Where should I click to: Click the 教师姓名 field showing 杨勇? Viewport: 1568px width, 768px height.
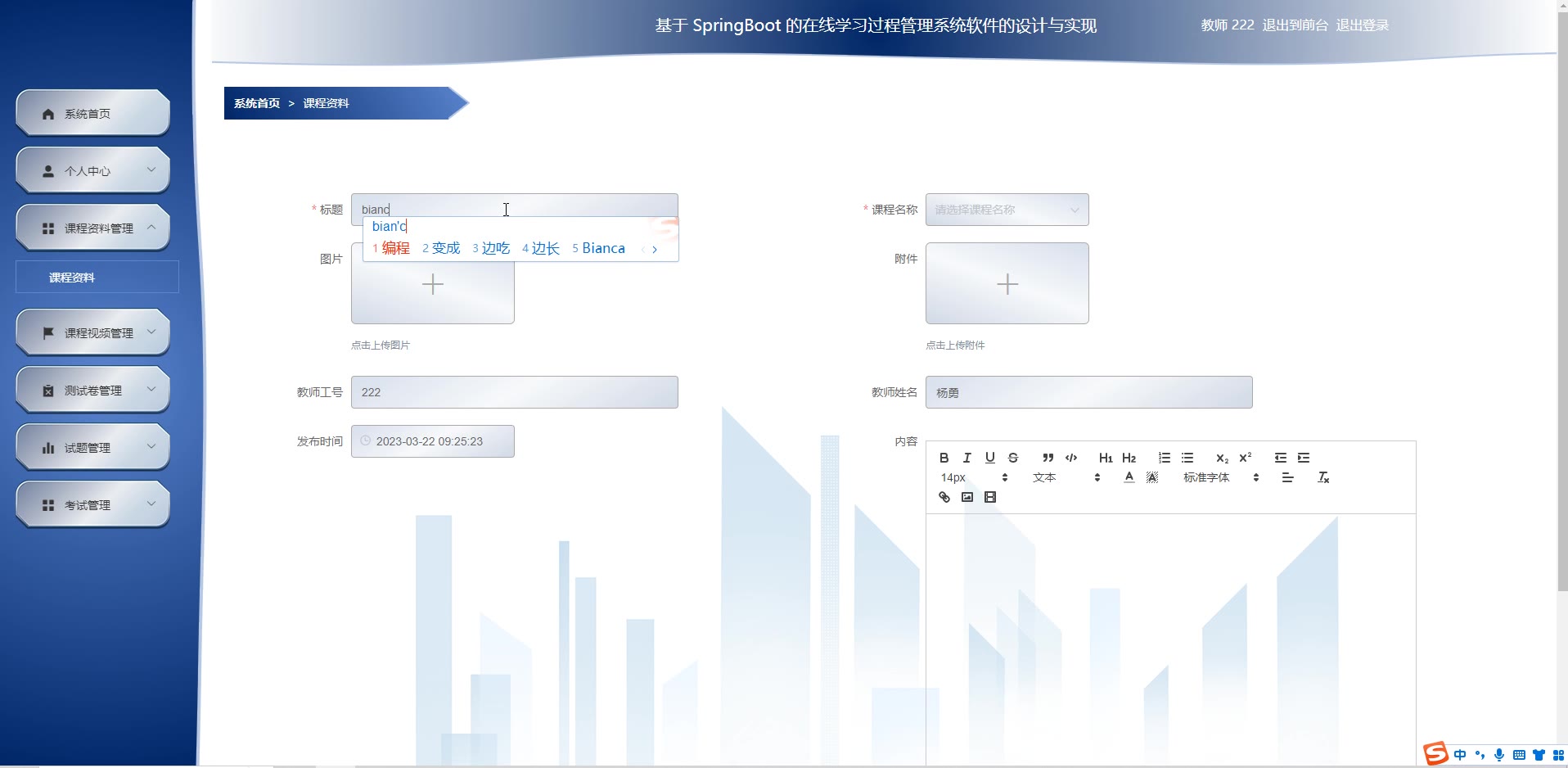pos(1088,392)
